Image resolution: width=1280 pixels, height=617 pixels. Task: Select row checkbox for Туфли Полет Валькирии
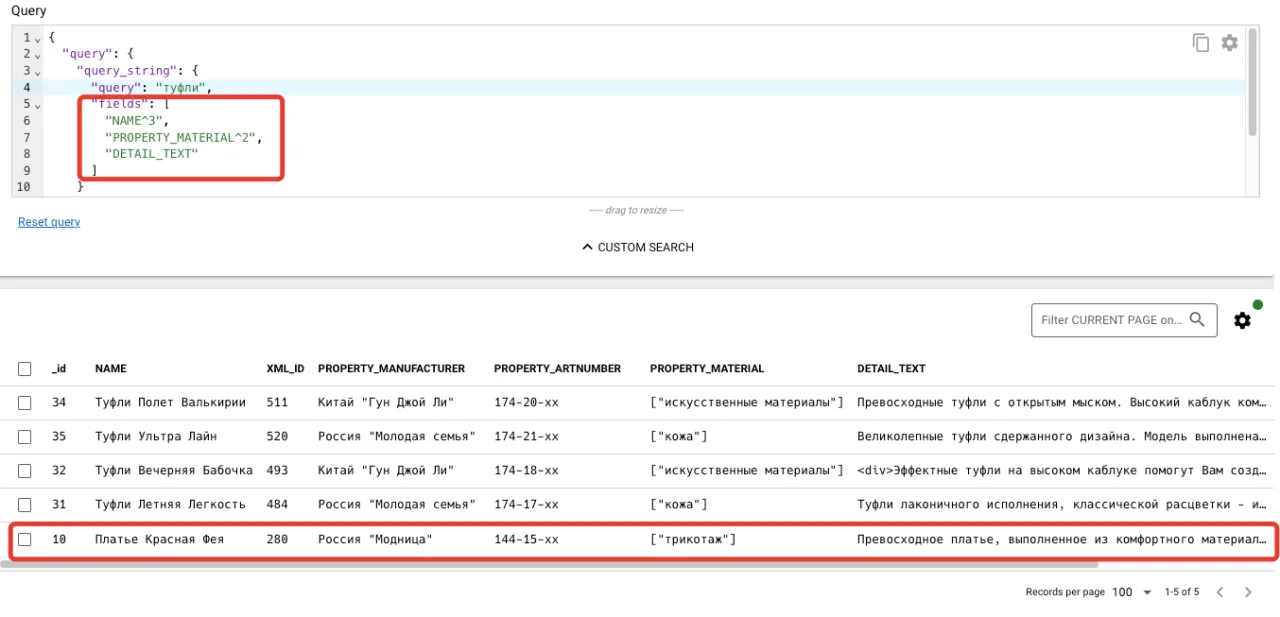(25, 403)
